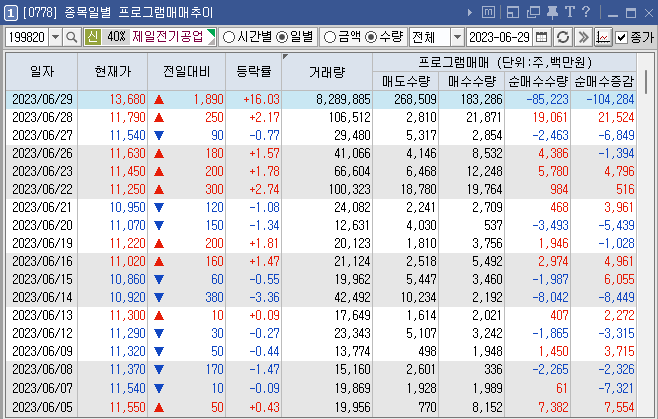Click the stock code input field 199820
This screenshot has width=658, height=419.
tap(27, 37)
